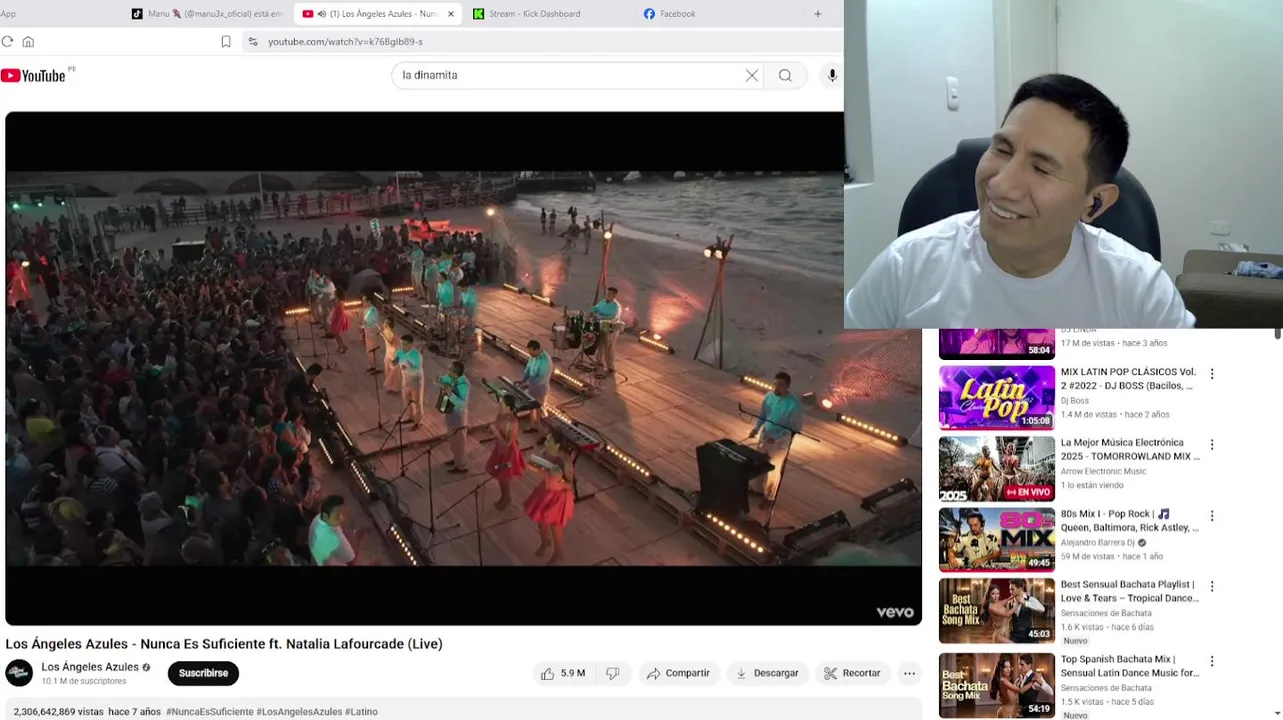Like the video with thumbs up
The width and height of the screenshot is (1283, 720).
[x=563, y=674]
